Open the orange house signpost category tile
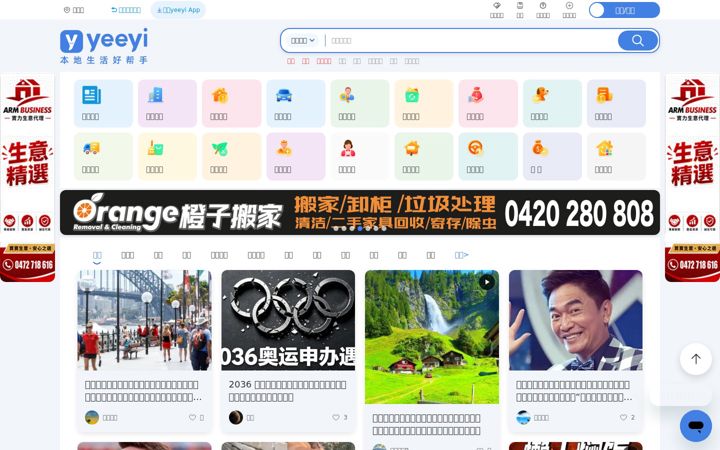720x450 pixels. tap(424, 157)
